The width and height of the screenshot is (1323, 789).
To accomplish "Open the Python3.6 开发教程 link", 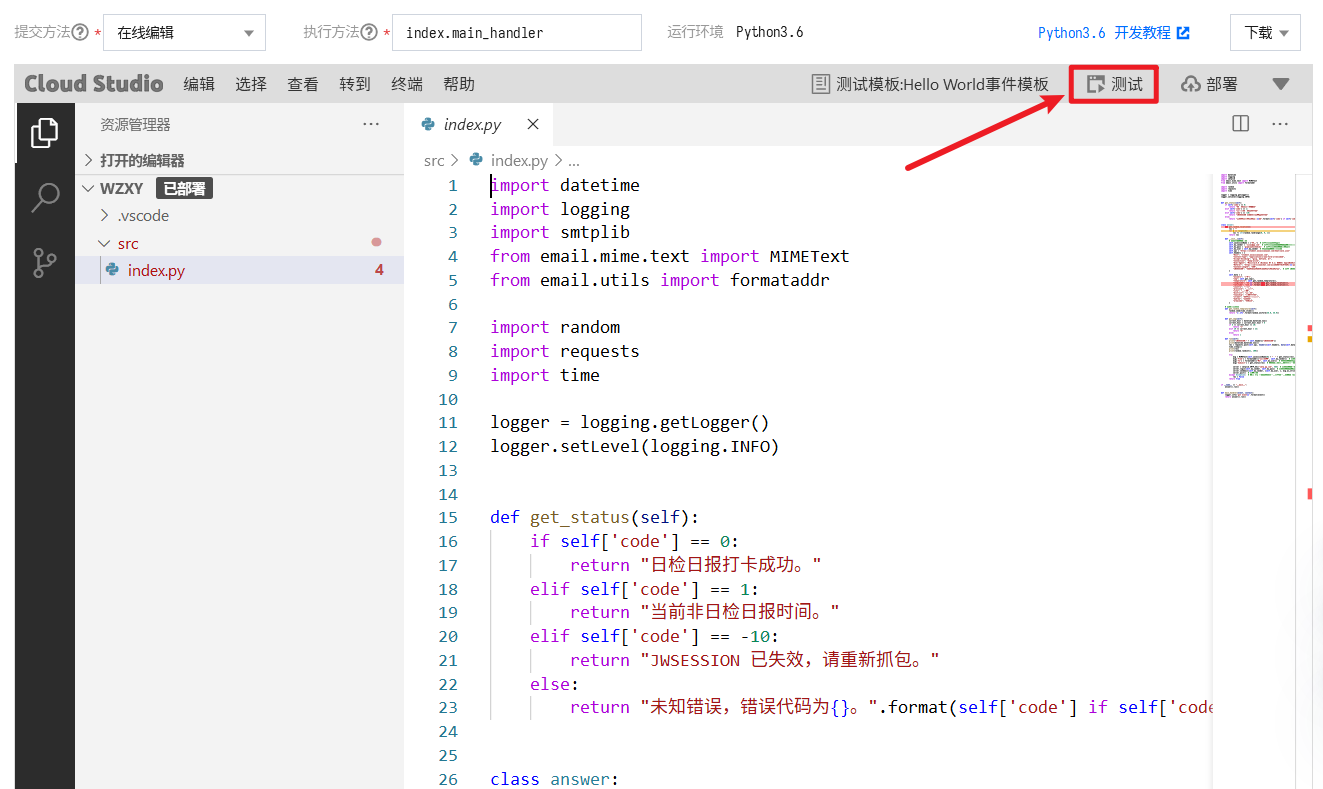I will pyautogui.click(x=1113, y=33).
